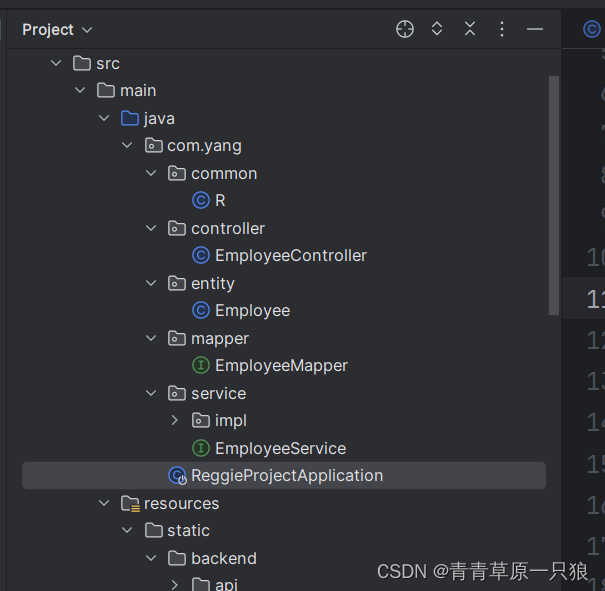Click the service package icon
605x591 pixels.
[177, 393]
